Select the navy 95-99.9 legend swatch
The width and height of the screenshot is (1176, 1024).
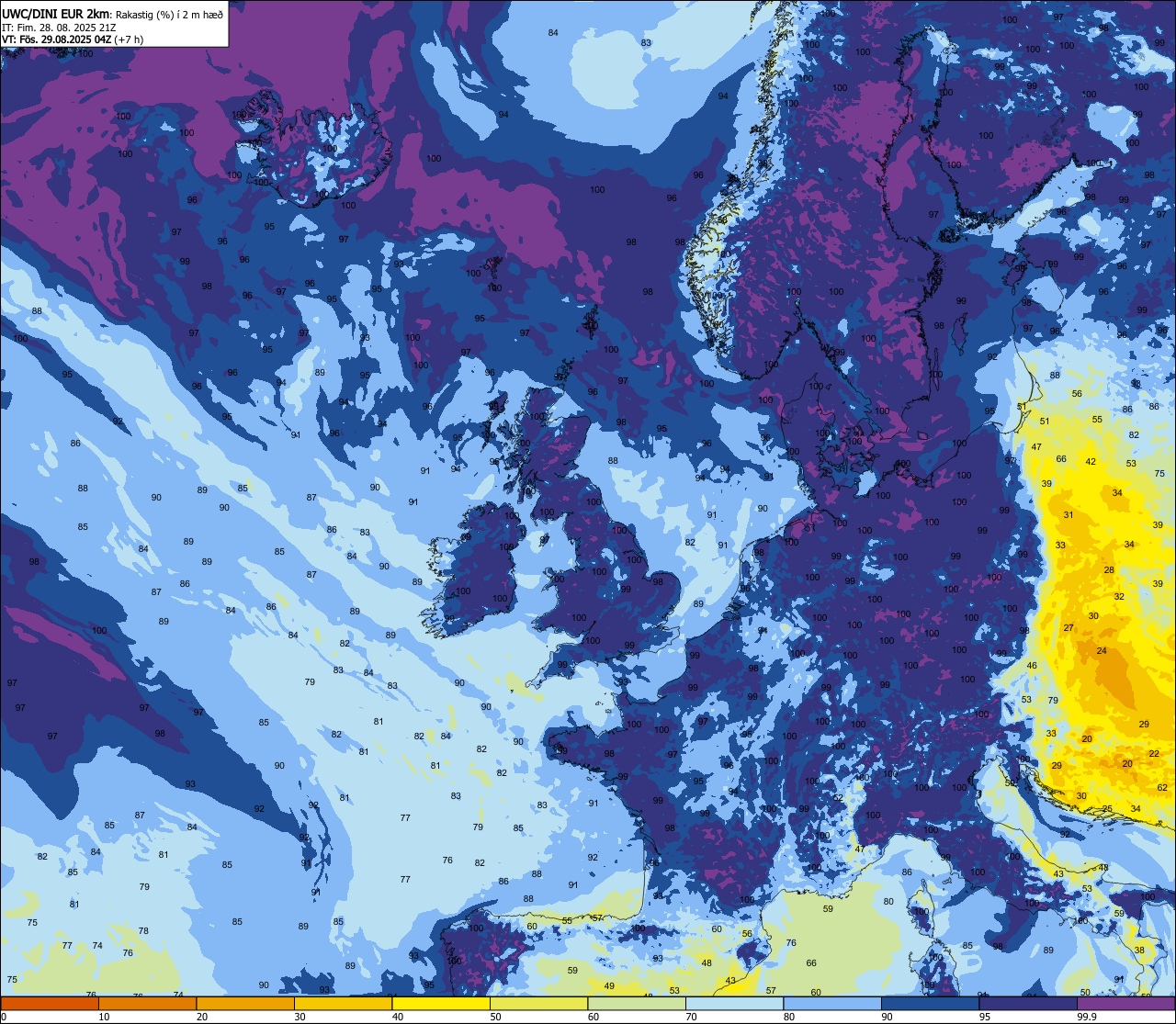[x=1028, y=1004]
